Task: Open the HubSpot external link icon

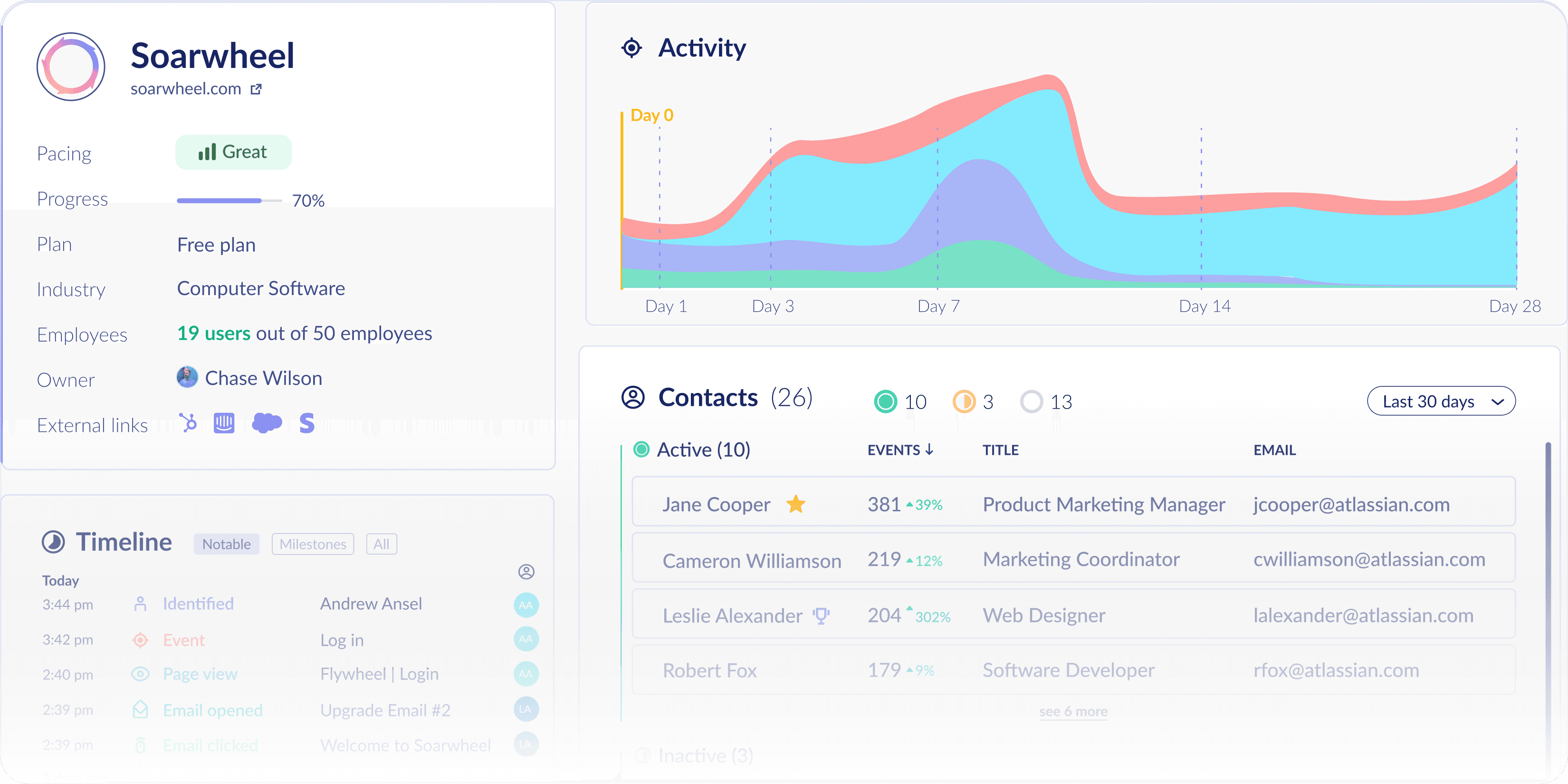Action: (x=188, y=422)
